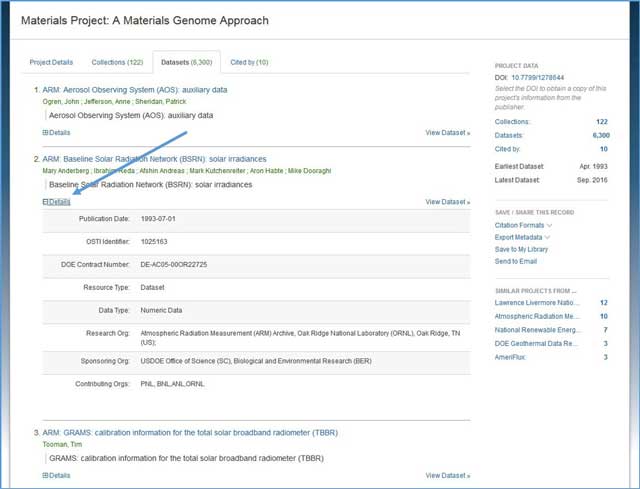This screenshot has height=489, width=640.
Task: Click author Jefferson, Anne
Action: click(107, 102)
